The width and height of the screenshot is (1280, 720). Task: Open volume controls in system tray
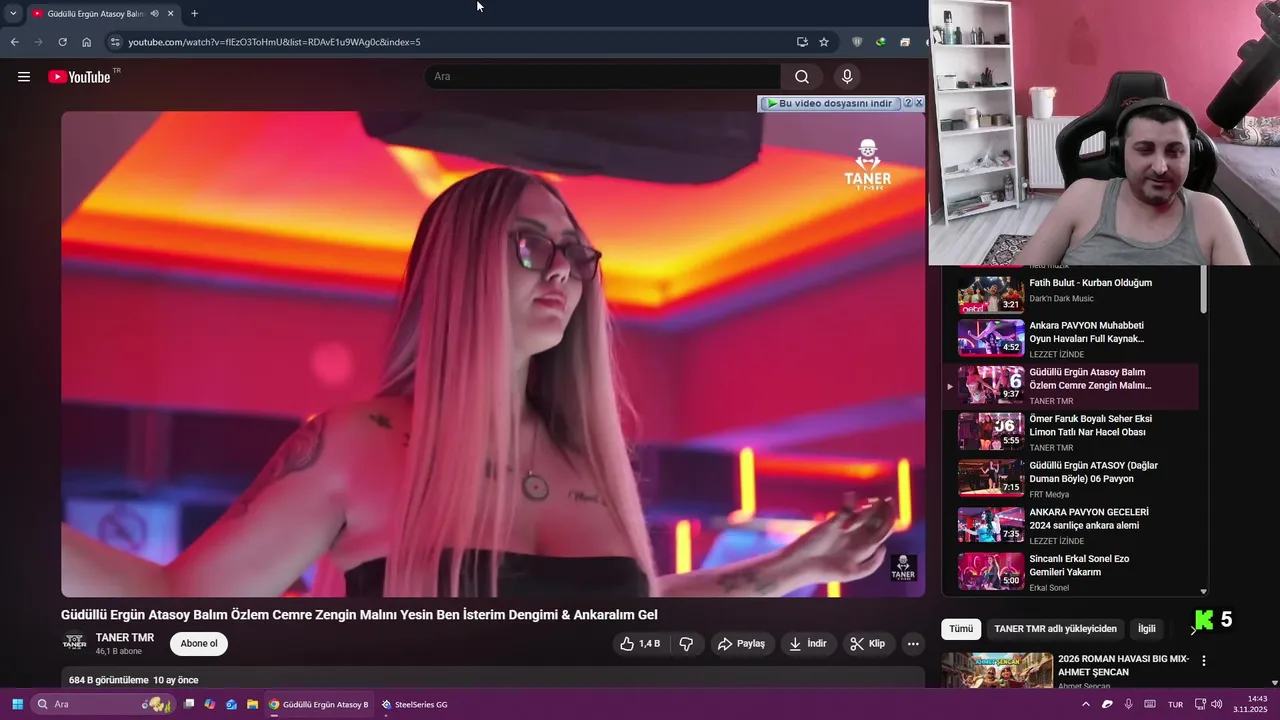point(1217,704)
